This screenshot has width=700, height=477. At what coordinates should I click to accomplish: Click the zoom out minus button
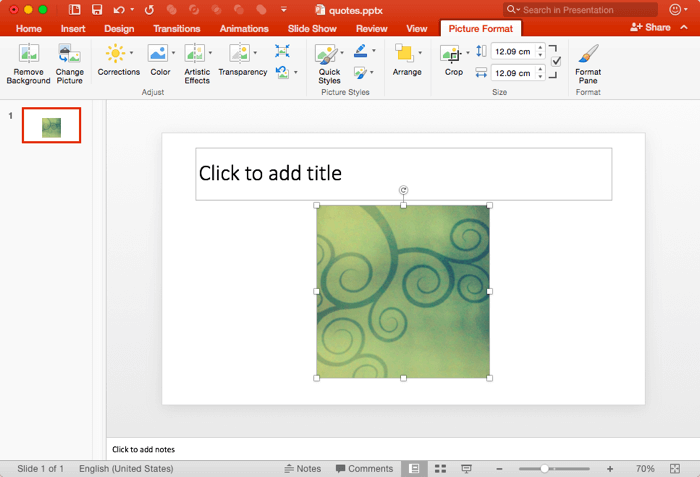tap(500, 469)
